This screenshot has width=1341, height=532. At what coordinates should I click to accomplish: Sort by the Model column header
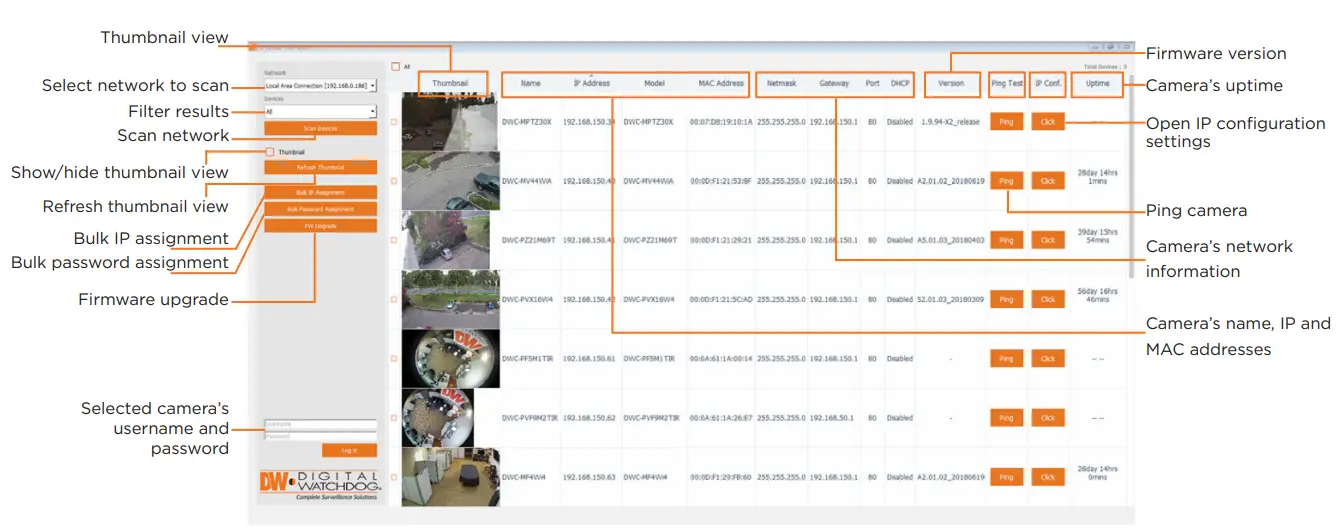pyautogui.click(x=654, y=84)
